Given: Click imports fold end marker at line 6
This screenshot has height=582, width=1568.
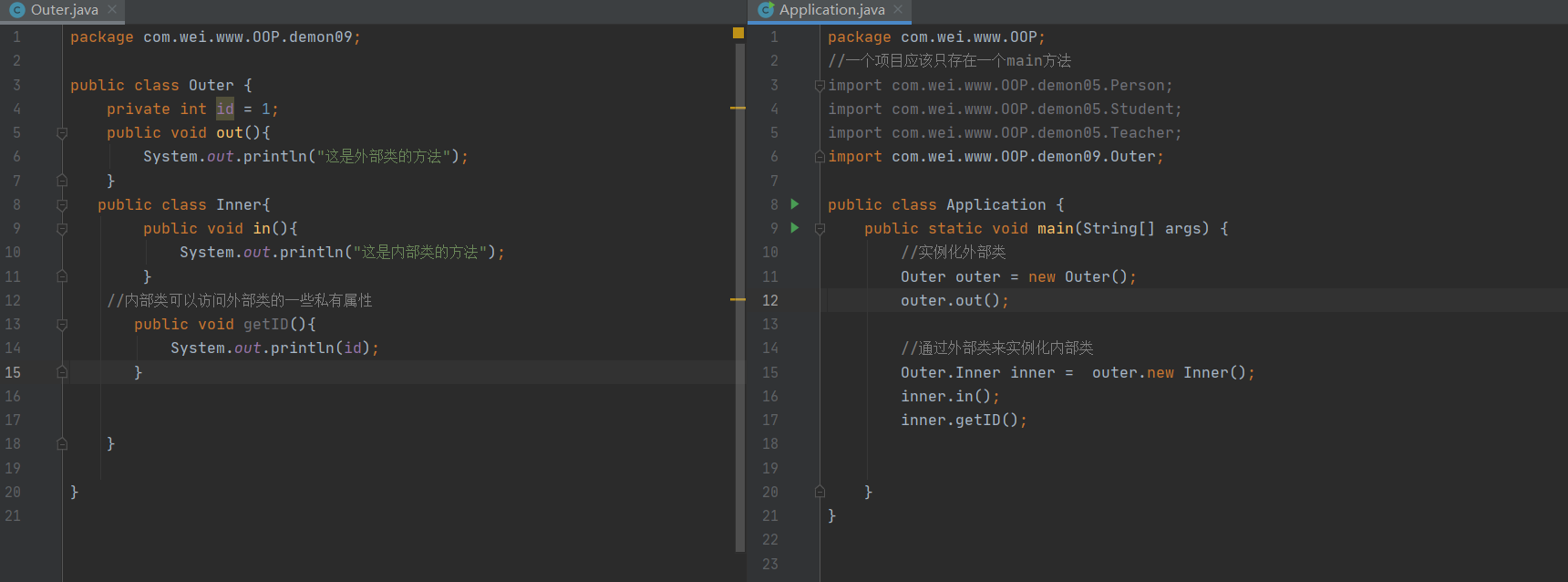Looking at the screenshot, I should [x=820, y=157].
